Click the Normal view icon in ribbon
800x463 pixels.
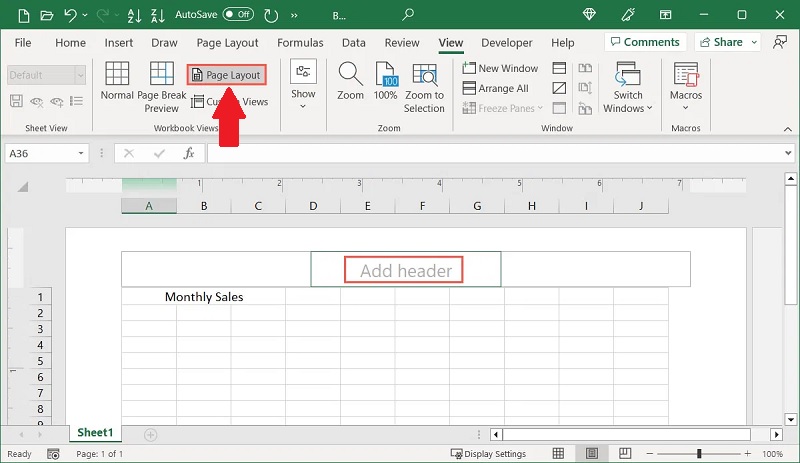pos(117,80)
